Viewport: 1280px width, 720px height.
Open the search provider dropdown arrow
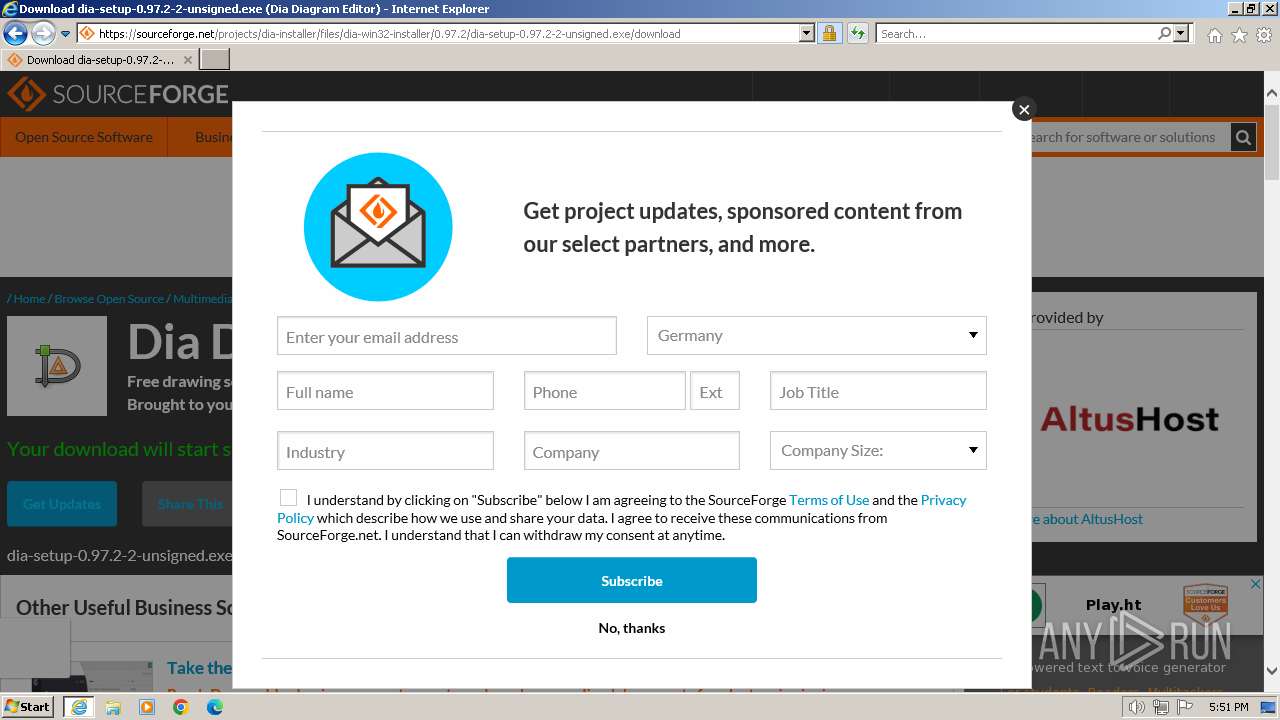click(x=1181, y=34)
